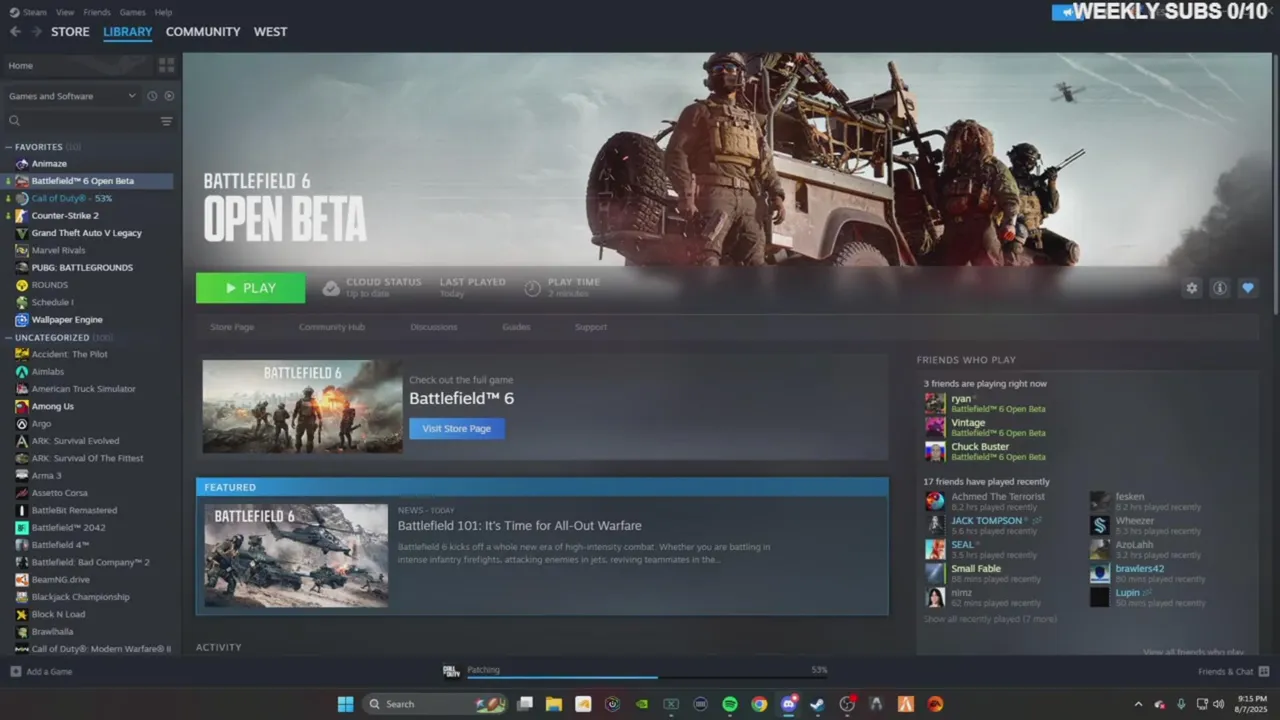Open the Support link
The width and height of the screenshot is (1280, 720).
pos(591,327)
